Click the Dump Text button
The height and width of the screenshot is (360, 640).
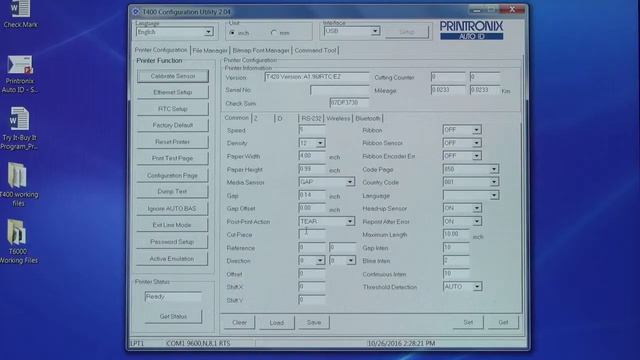click(x=172, y=191)
